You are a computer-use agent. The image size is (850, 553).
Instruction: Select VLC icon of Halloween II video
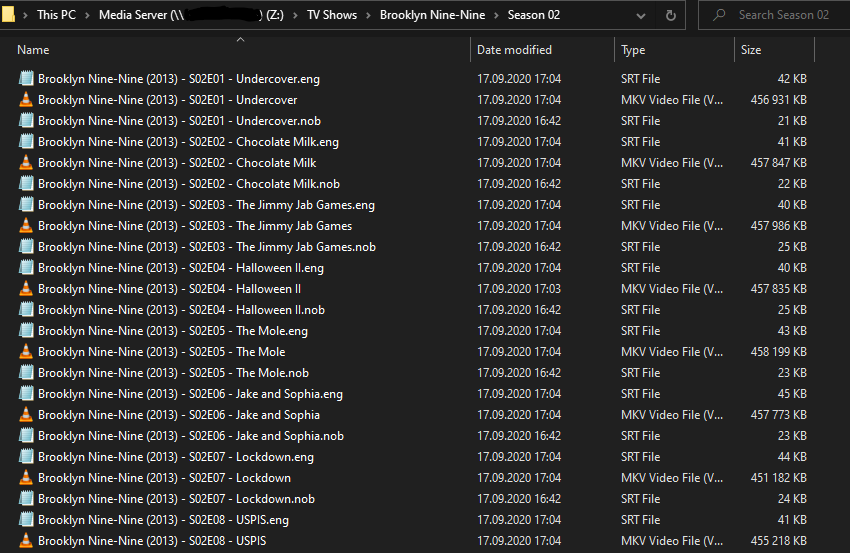point(25,288)
